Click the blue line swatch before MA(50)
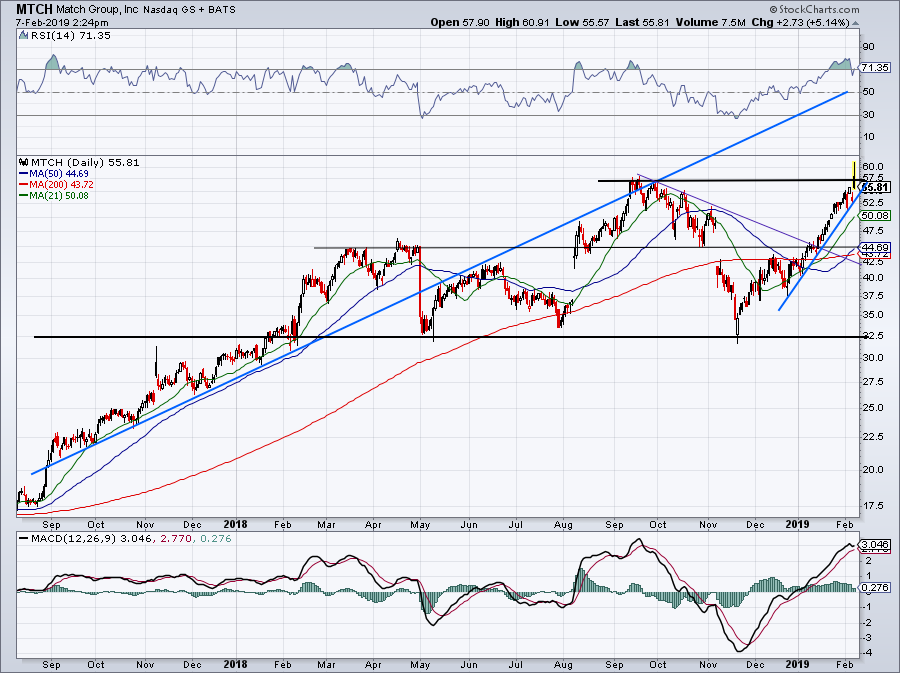The image size is (900, 673). (x=24, y=173)
